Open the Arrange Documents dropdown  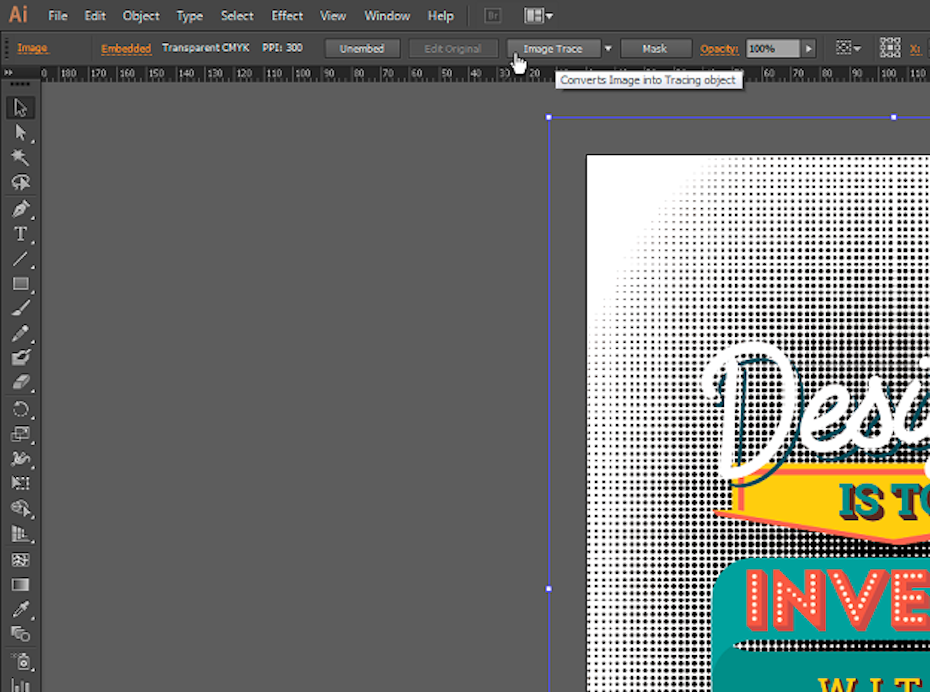coord(538,16)
